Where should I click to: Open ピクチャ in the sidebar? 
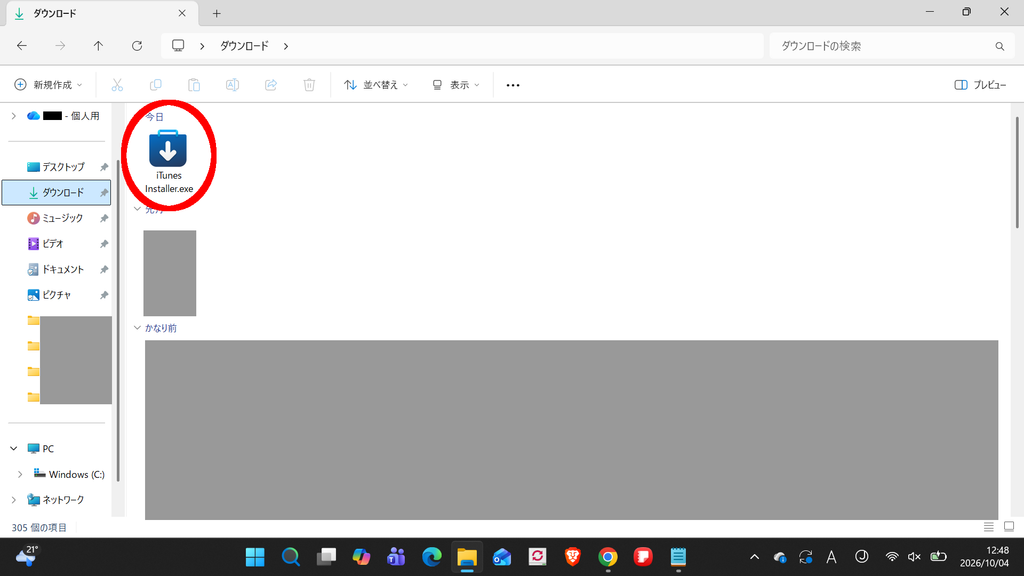pos(57,295)
